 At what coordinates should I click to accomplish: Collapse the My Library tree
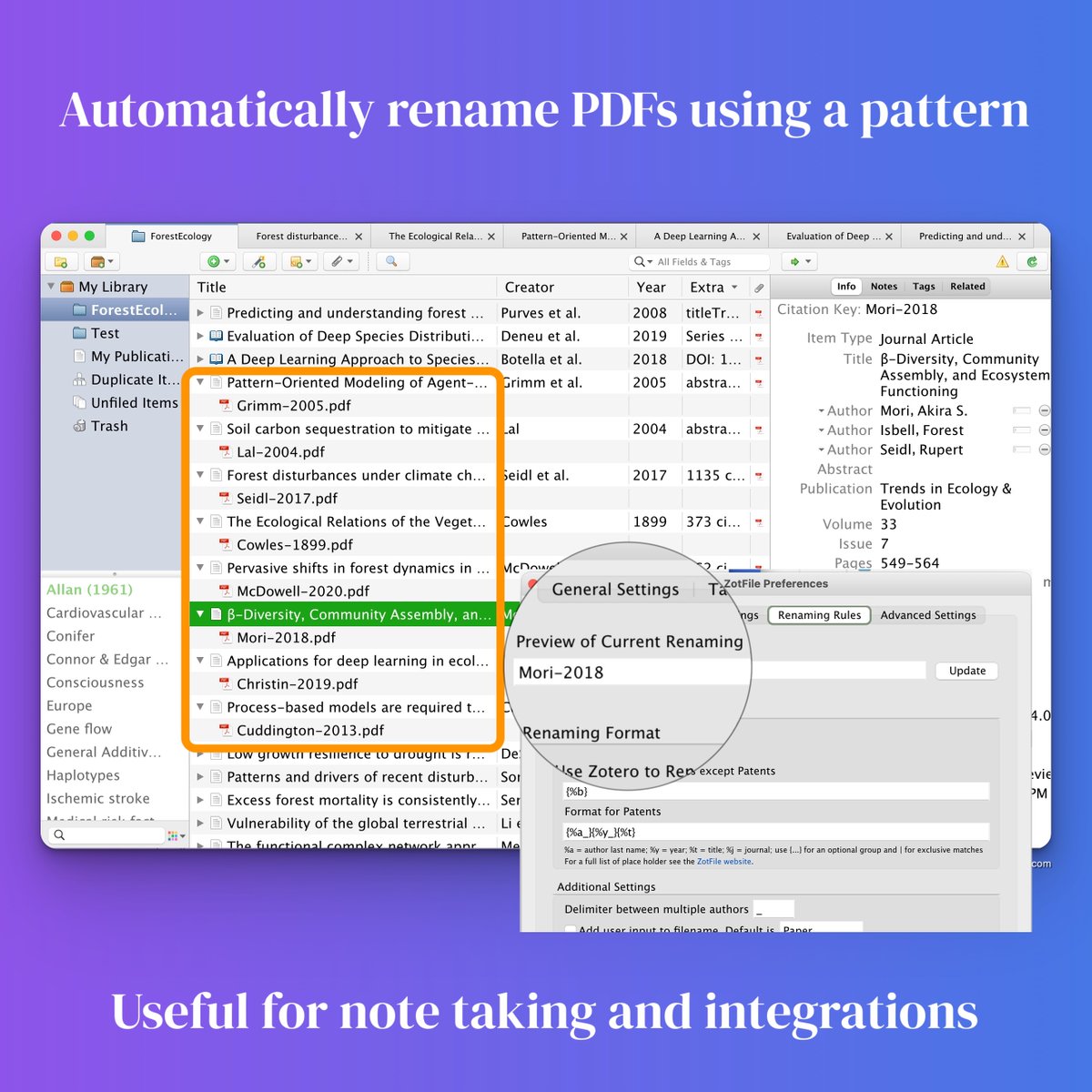(x=51, y=287)
